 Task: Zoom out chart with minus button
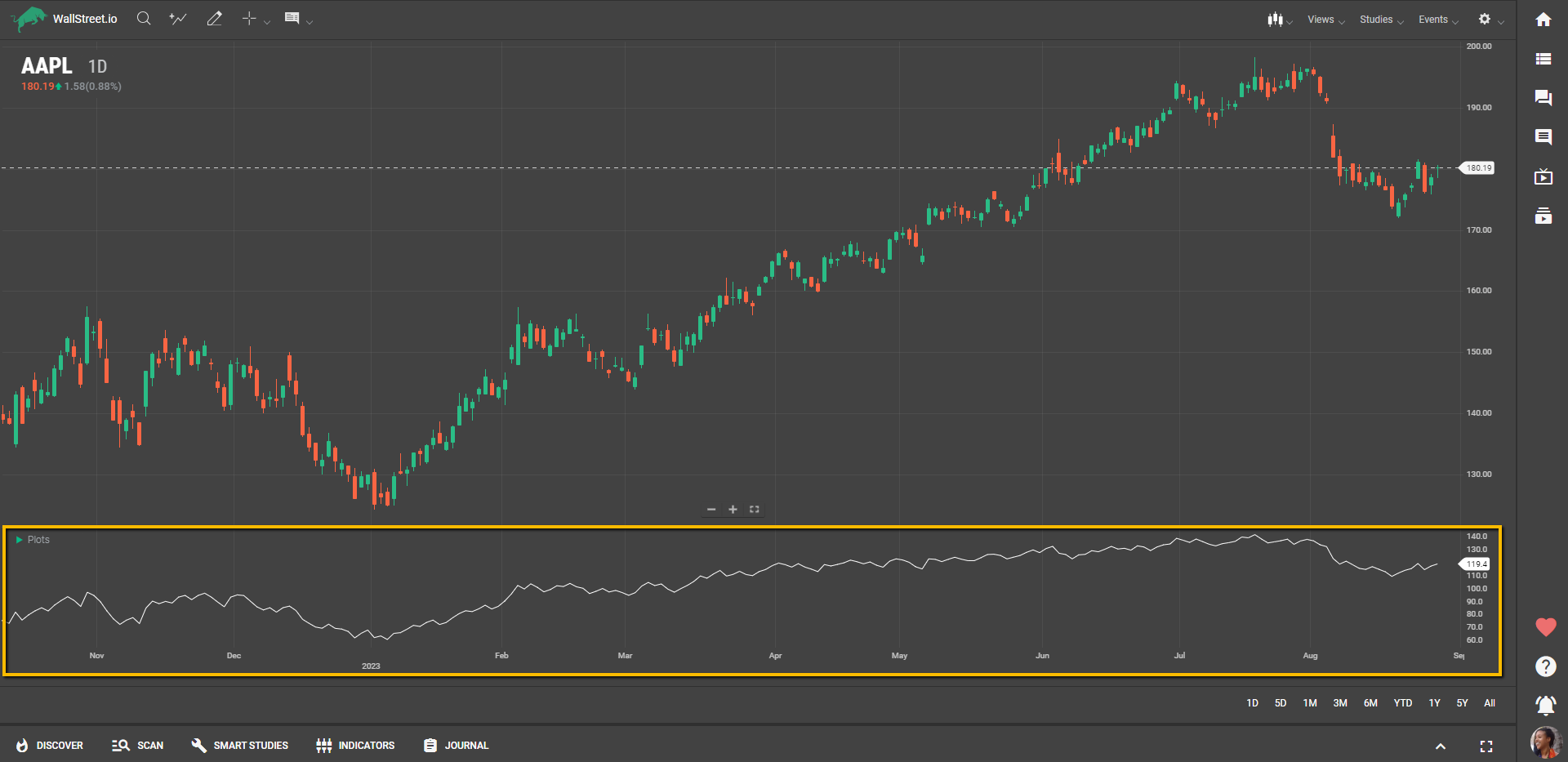pyautogui.click(x=711, y=510)
